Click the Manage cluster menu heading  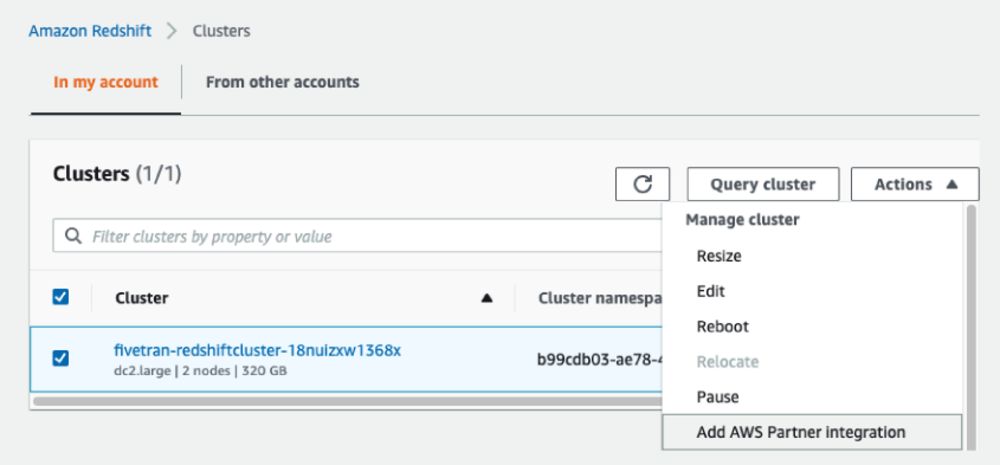(742, 220)
